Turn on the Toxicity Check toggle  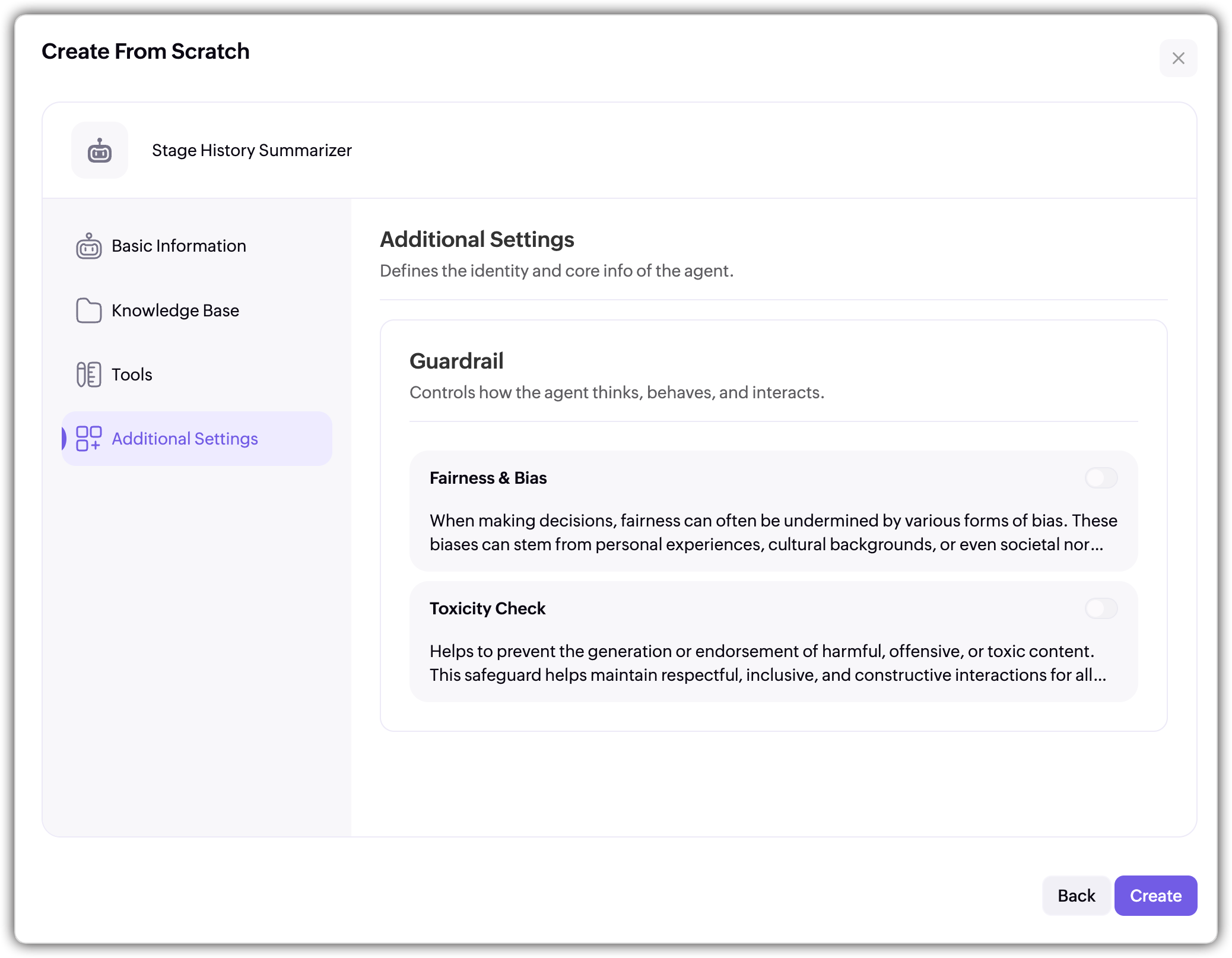point(1101,608)
